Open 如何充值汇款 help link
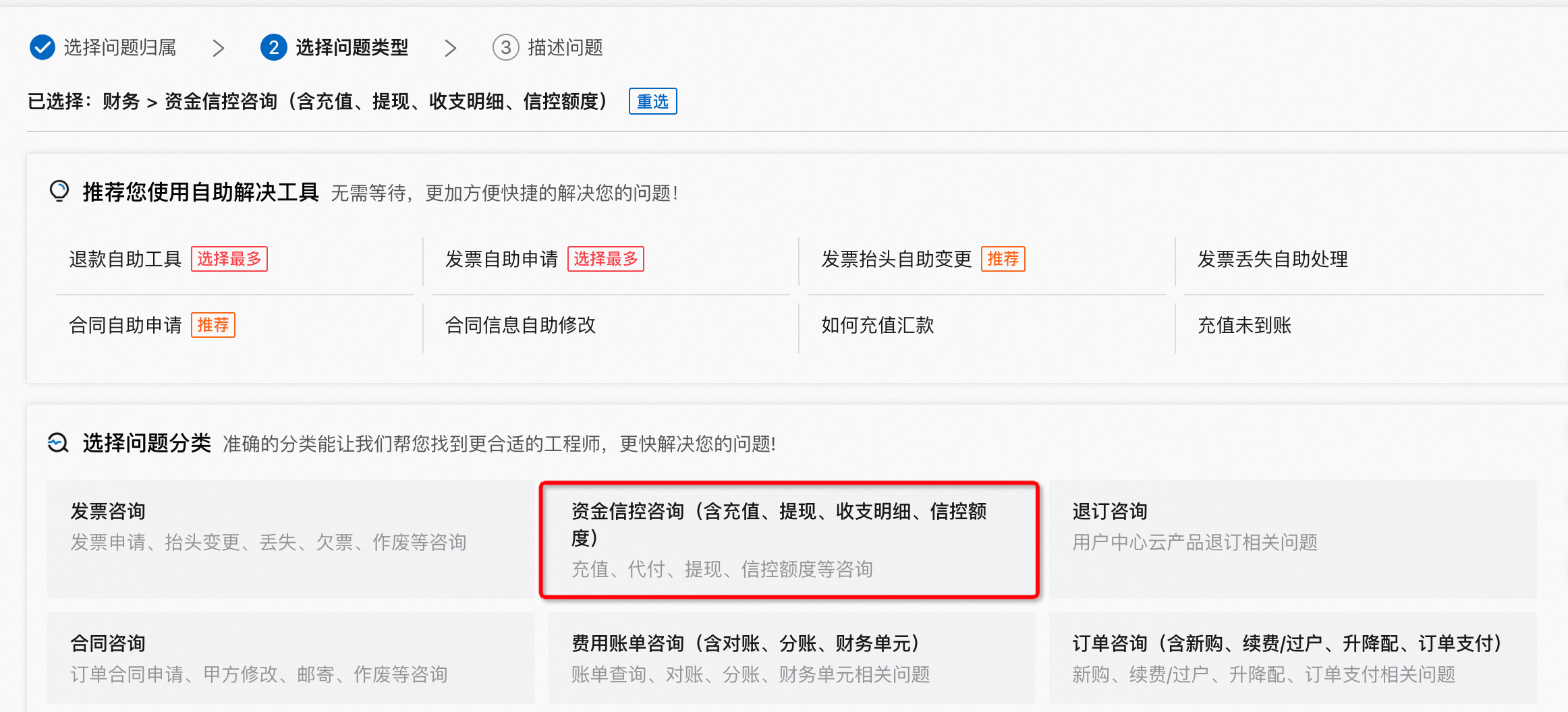 [877, 325]
